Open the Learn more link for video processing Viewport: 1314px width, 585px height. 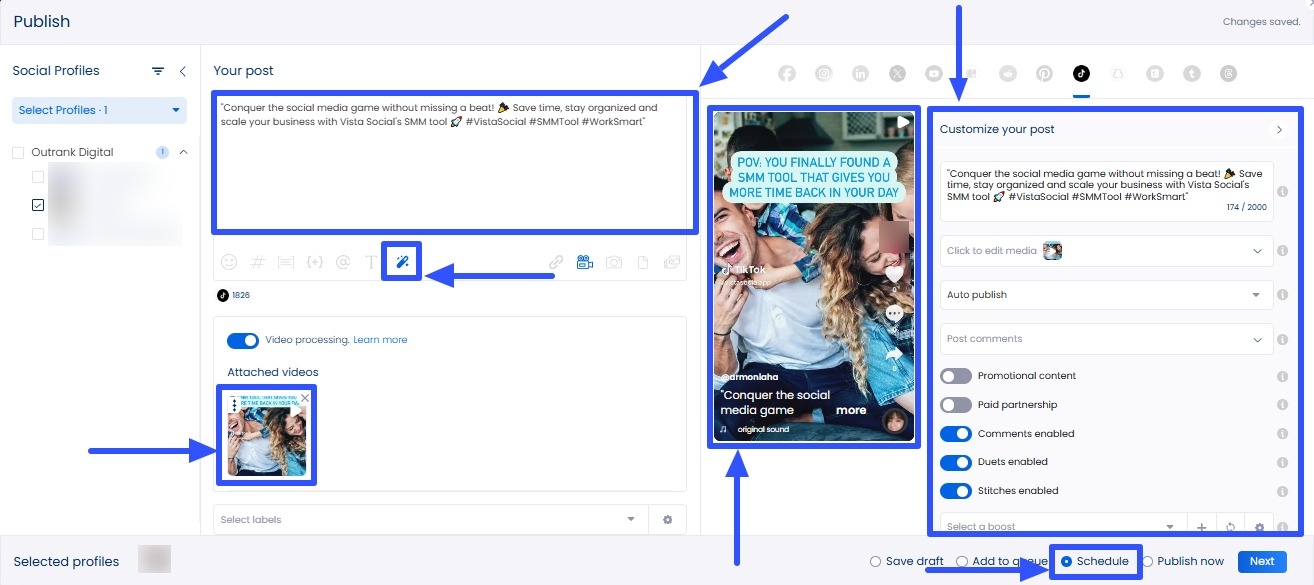[x=380, y=340]
